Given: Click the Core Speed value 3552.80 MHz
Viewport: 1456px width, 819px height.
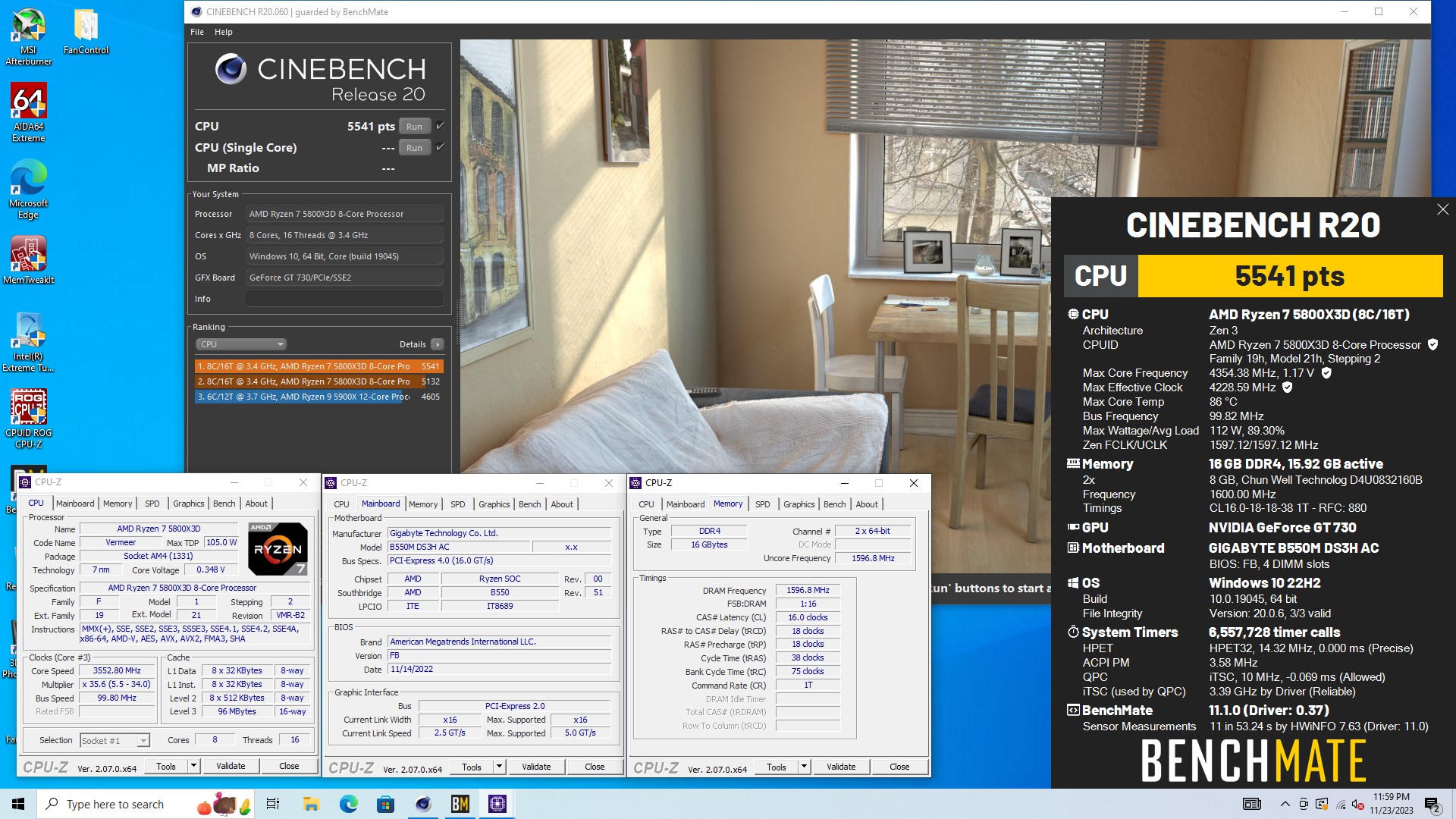Looking at the screenshot, I should click(x=117, y=671).
